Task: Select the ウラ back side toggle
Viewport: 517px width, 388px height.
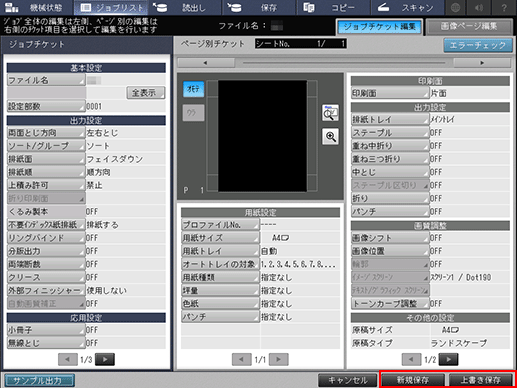Action: coord(193,113)
